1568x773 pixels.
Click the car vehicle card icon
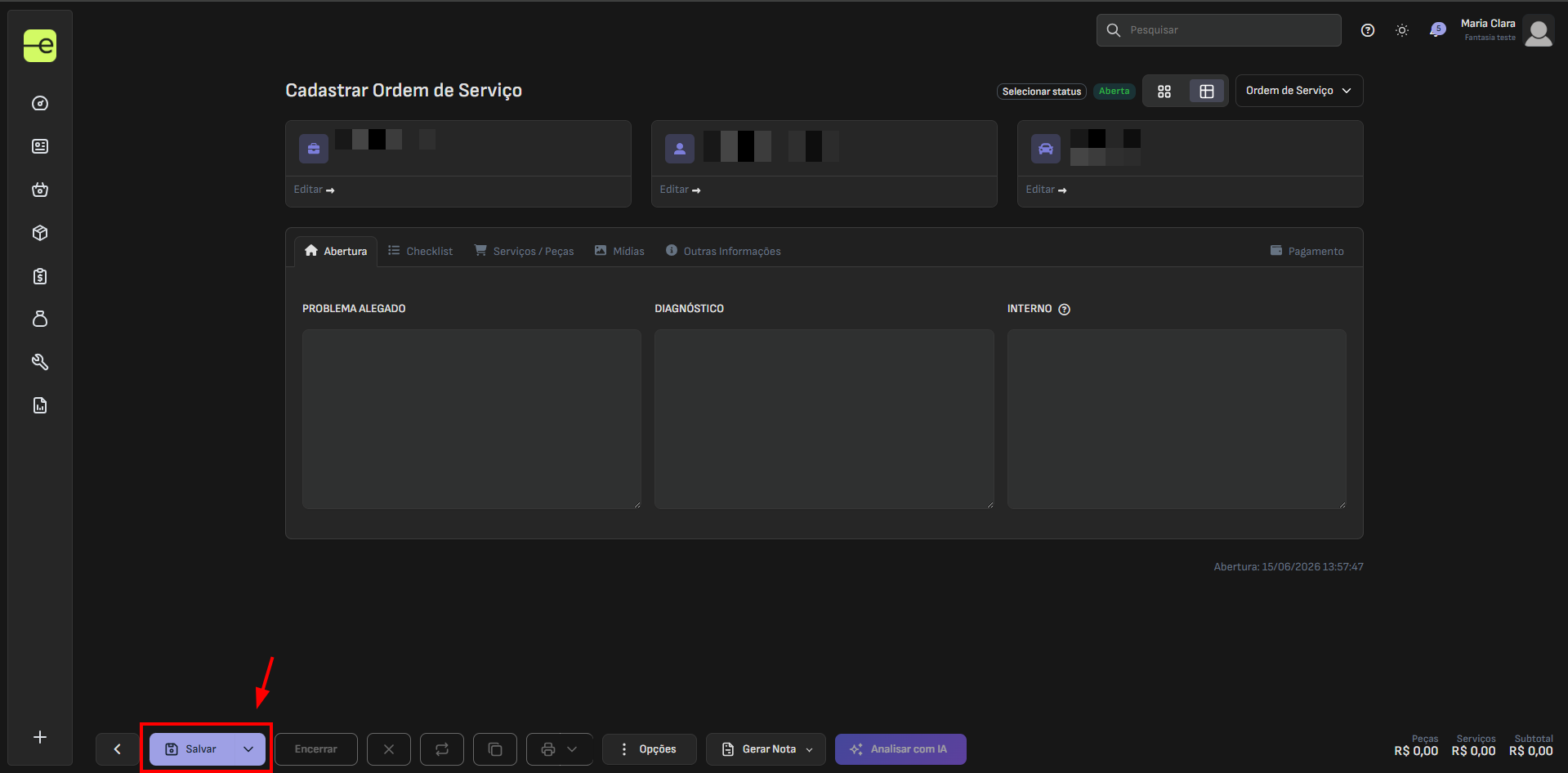point(1046,149)
